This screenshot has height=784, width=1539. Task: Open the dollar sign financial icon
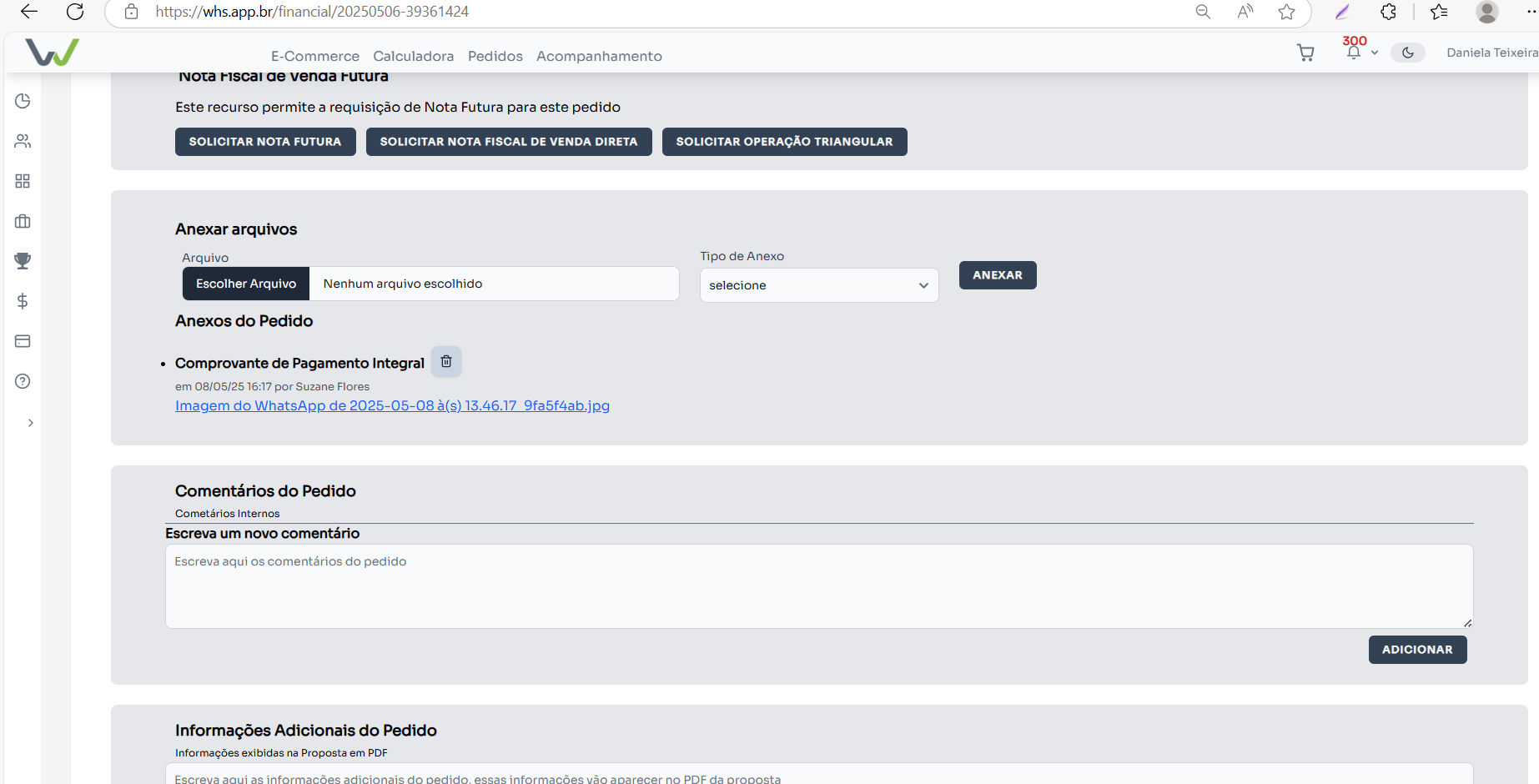(23, 301)
